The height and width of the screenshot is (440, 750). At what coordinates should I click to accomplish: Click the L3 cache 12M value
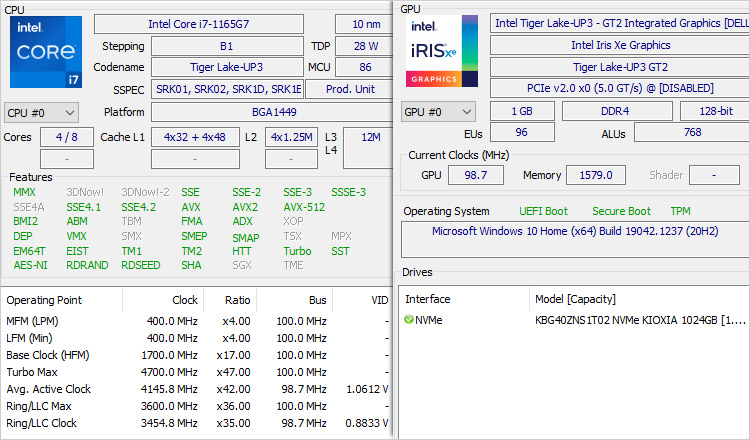point(368,148)
